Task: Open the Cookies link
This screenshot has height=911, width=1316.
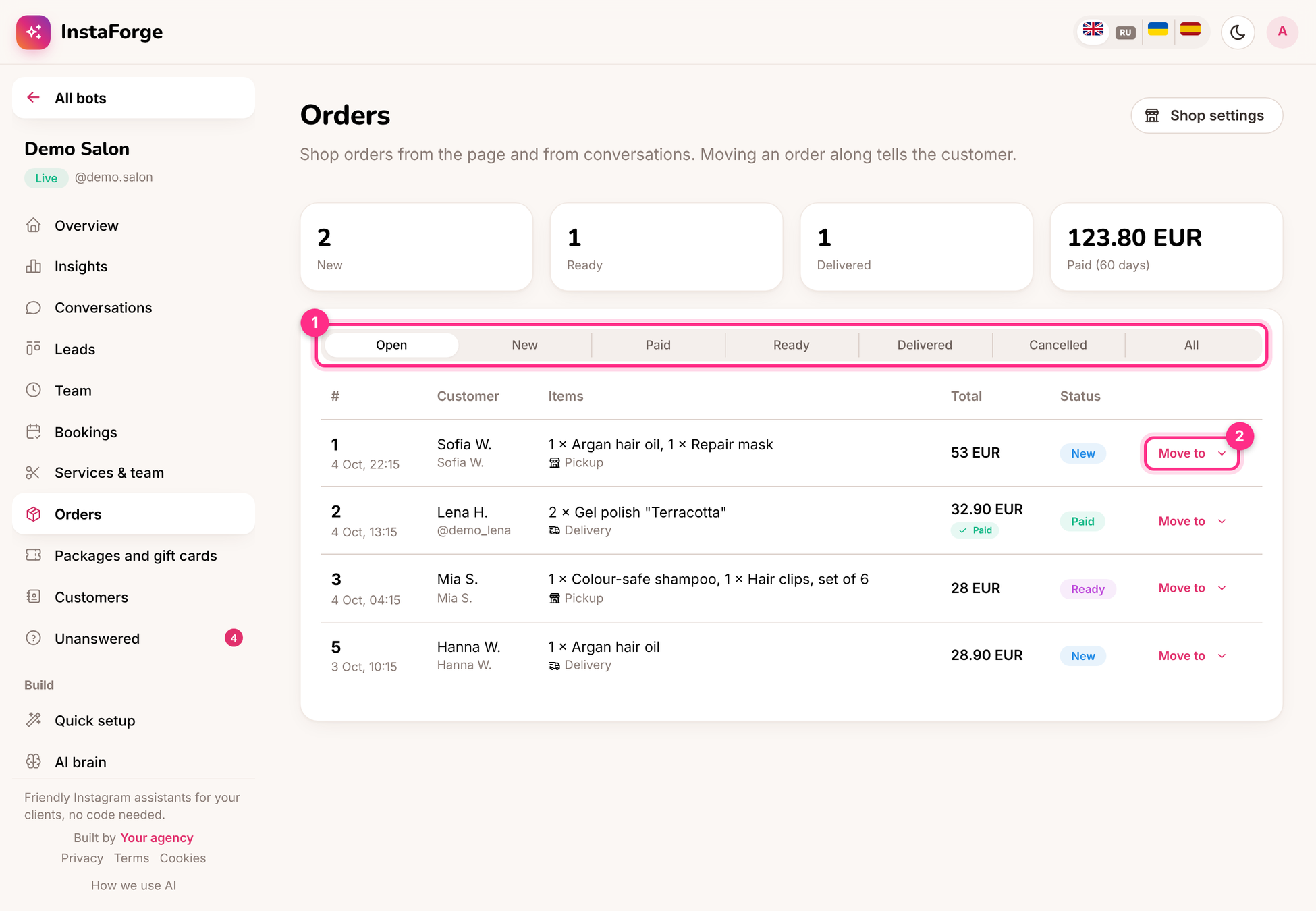Action: point(183,858)
